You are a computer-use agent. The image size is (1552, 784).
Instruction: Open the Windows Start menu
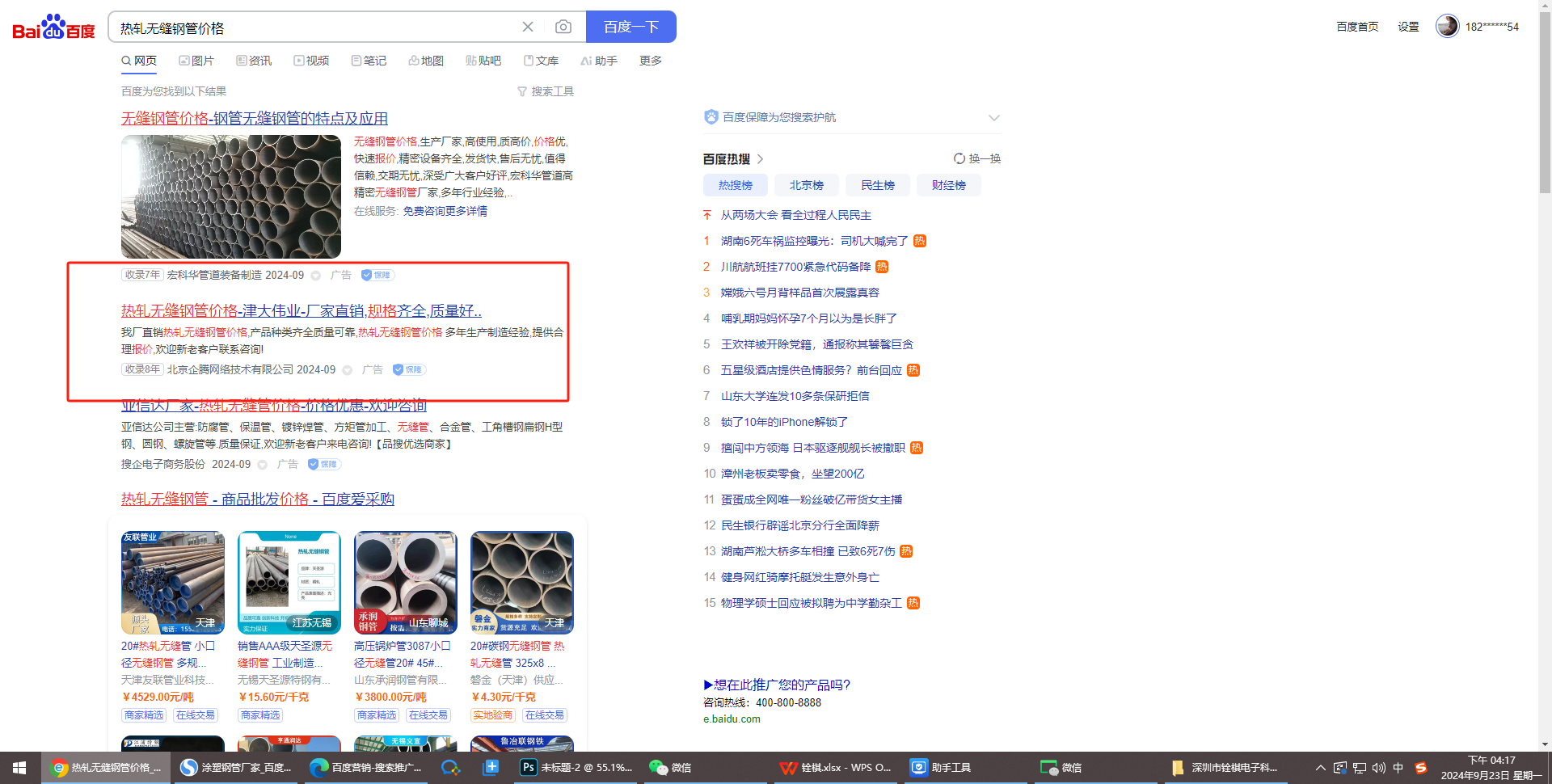point(19,768)
